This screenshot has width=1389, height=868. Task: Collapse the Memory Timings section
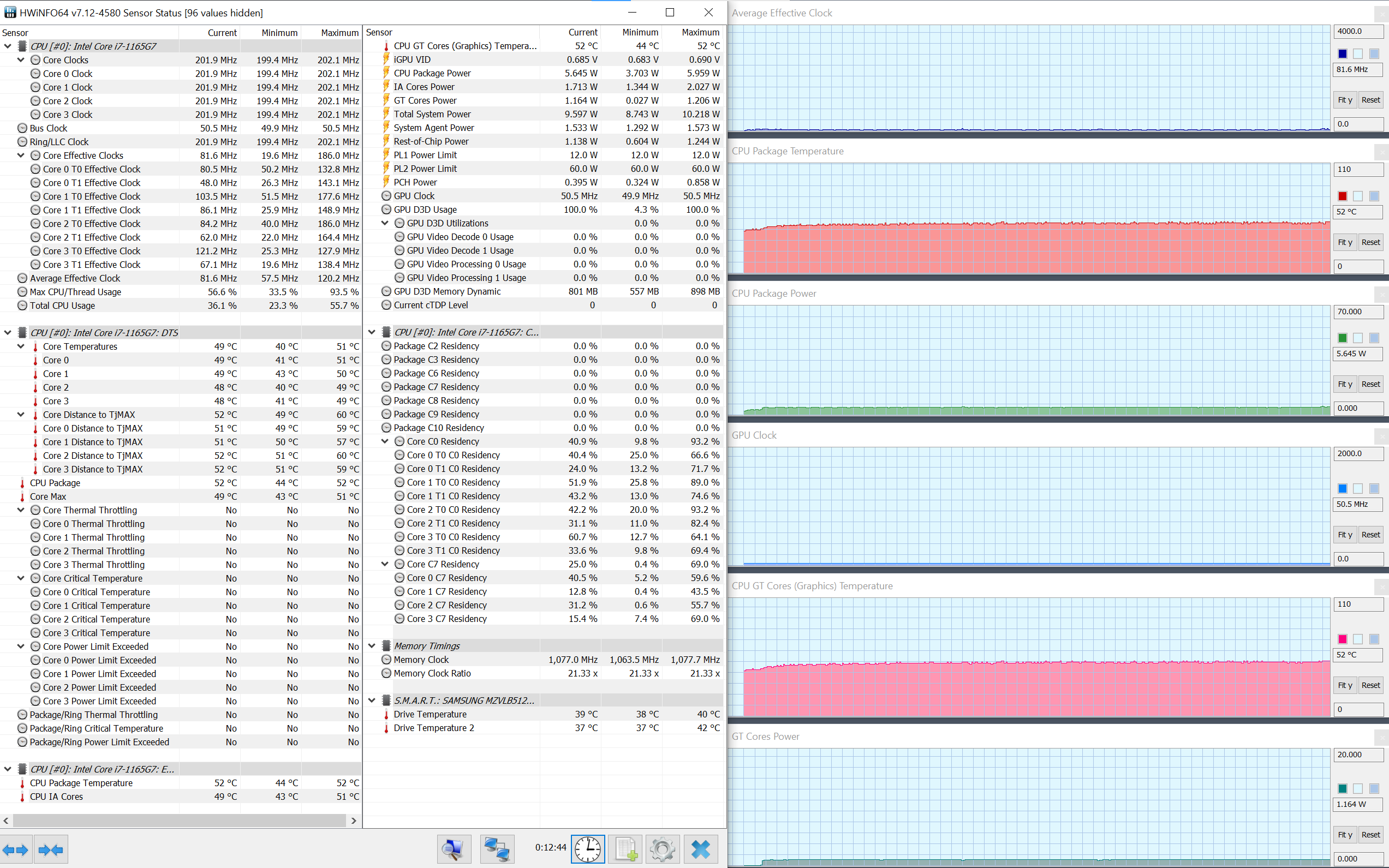point(372,646)
